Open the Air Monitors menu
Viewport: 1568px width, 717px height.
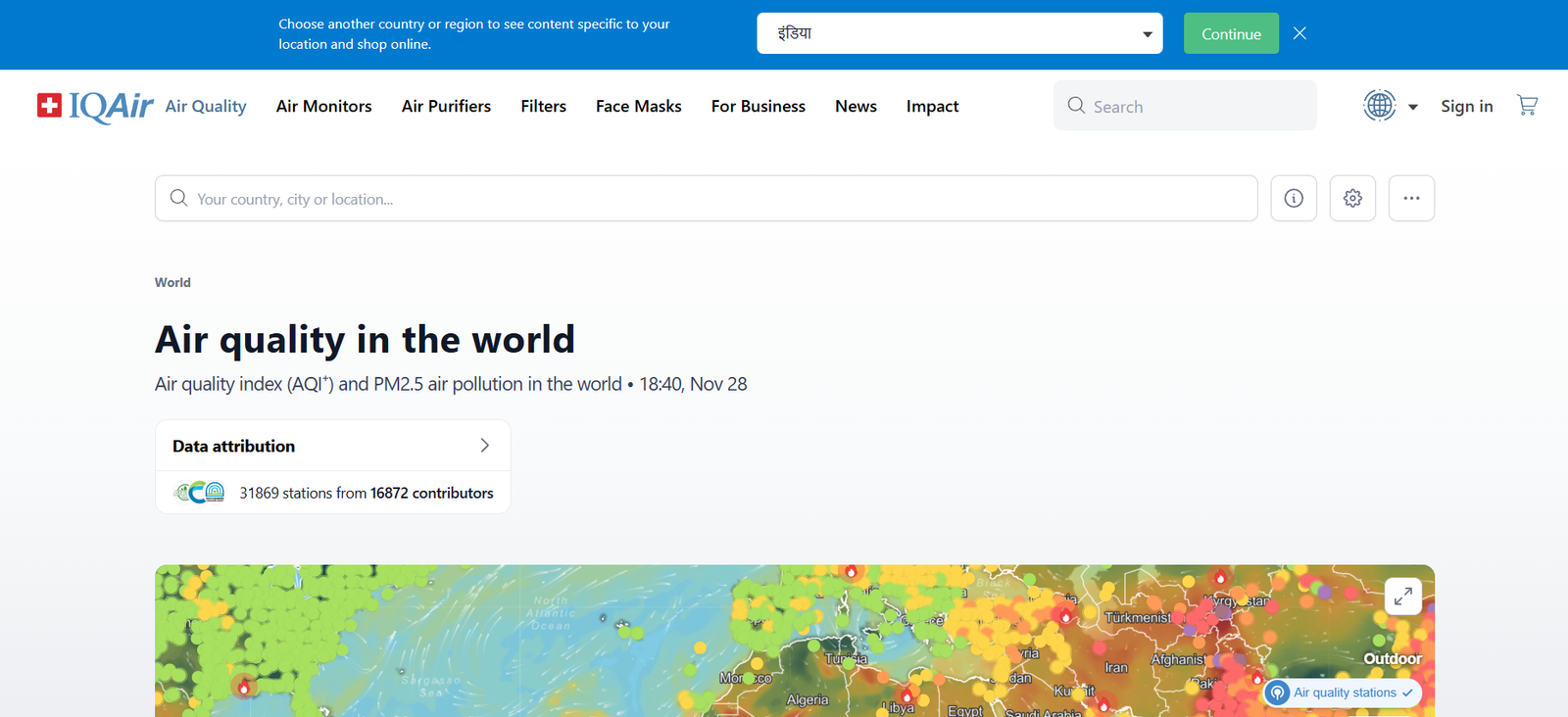pyautogui.click(x=323, y=106)
